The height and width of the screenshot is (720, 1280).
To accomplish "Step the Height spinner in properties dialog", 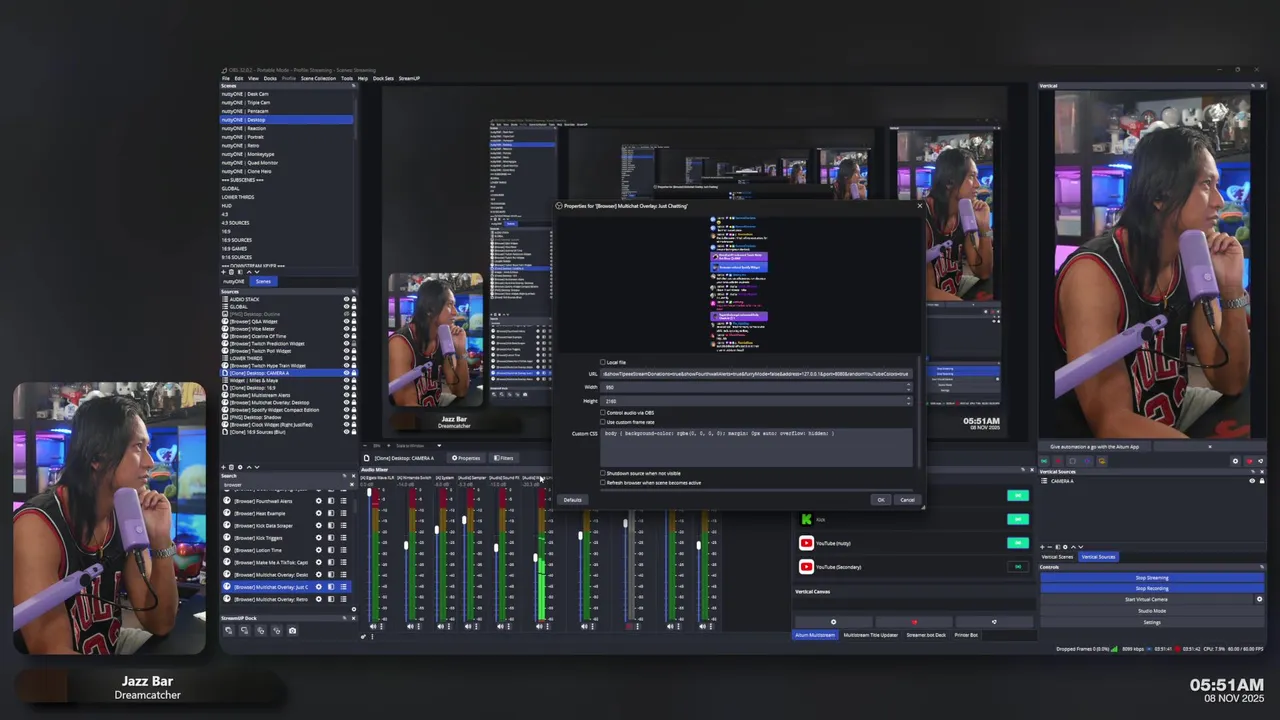I will [908, 401].
